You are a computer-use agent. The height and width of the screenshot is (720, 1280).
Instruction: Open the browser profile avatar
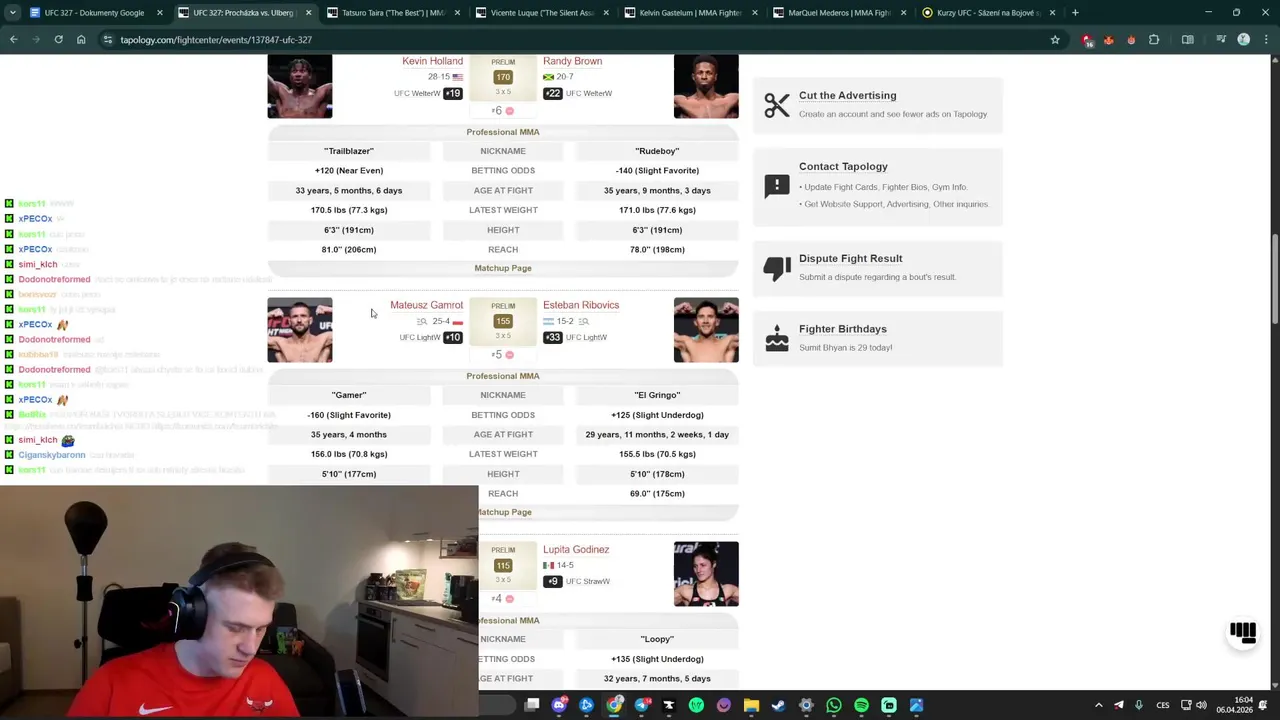(x=1243, y=40)
